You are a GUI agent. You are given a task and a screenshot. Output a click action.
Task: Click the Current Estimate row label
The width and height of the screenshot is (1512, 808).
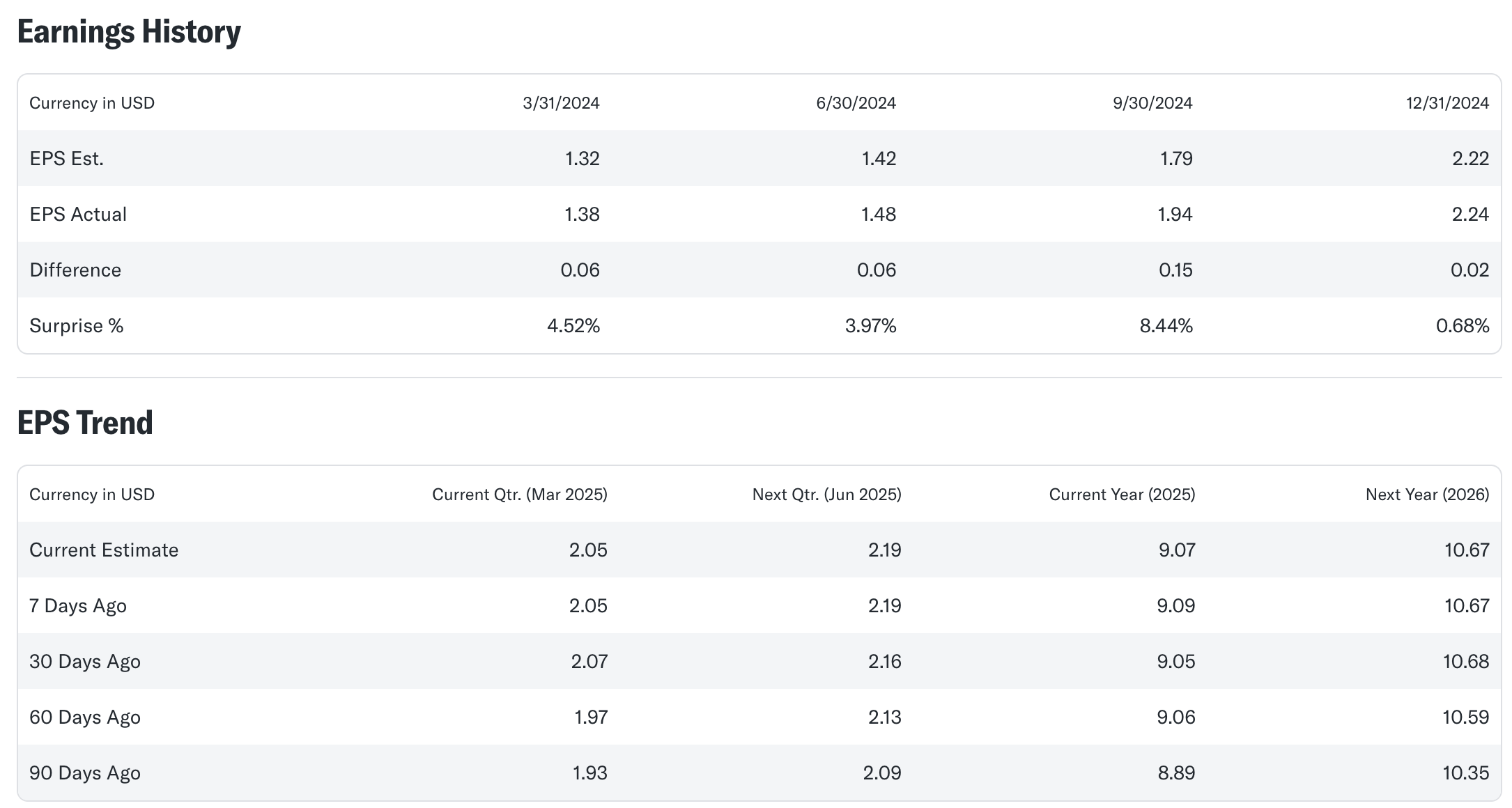(104, 550)
